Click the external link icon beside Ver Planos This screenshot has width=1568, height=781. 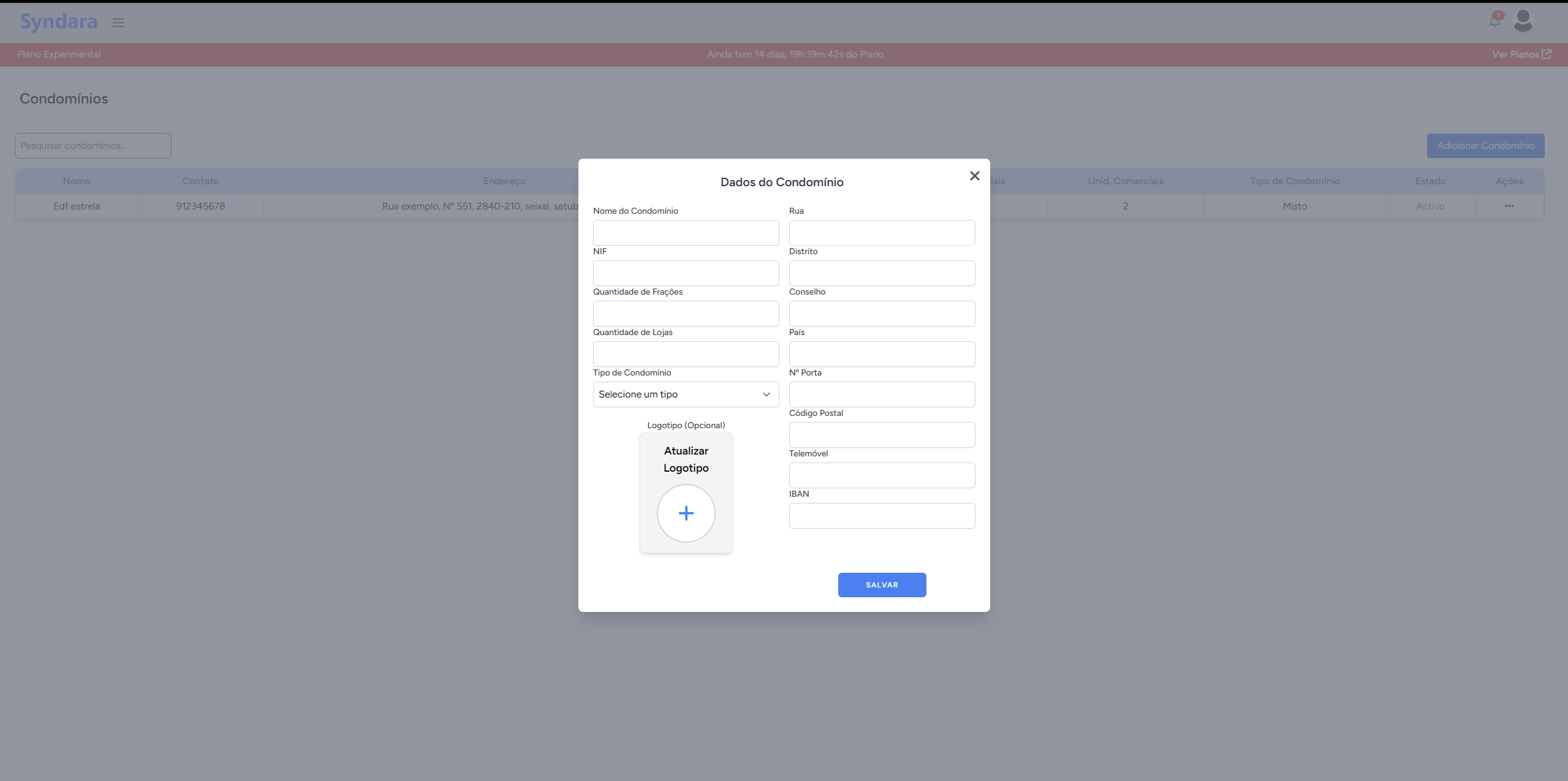coord(1547,54)
